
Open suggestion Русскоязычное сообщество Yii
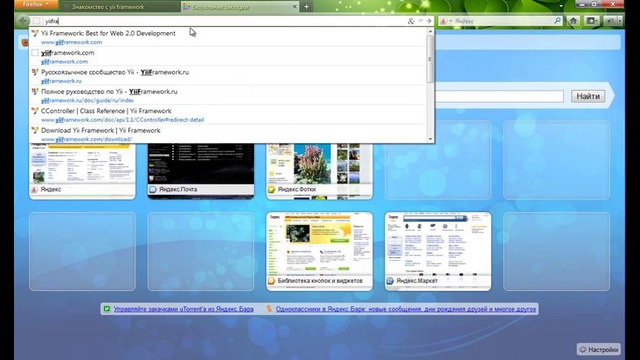pos(228,76)
